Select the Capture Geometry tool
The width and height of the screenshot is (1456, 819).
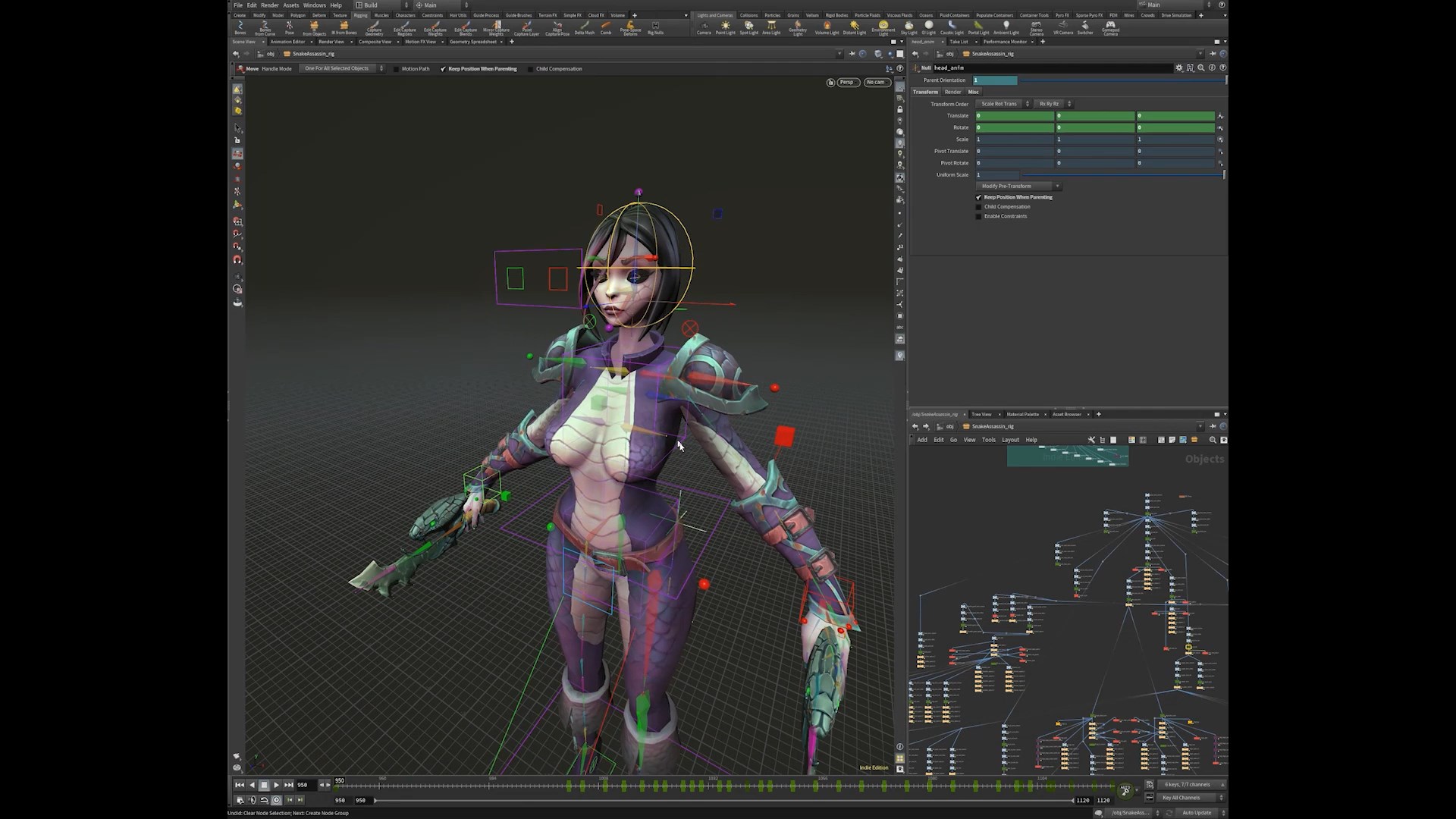pyautogui.click(x=375, y=28)
